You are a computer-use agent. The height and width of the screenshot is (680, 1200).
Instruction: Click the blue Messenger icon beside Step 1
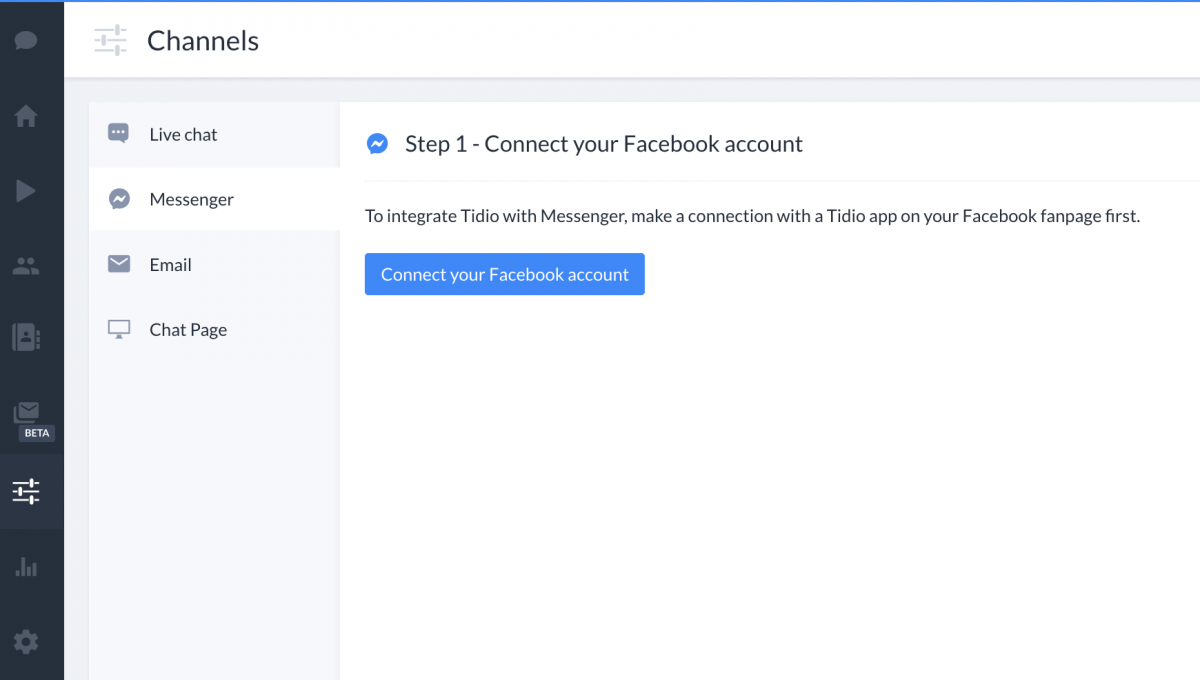[x=377, y=144]
